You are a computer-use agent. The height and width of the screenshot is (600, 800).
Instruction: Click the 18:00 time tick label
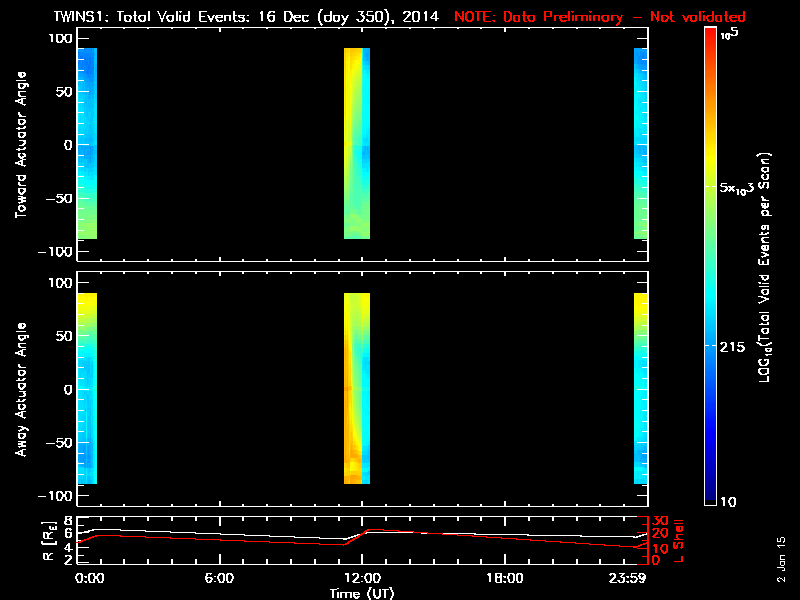[x=504, y=577]
